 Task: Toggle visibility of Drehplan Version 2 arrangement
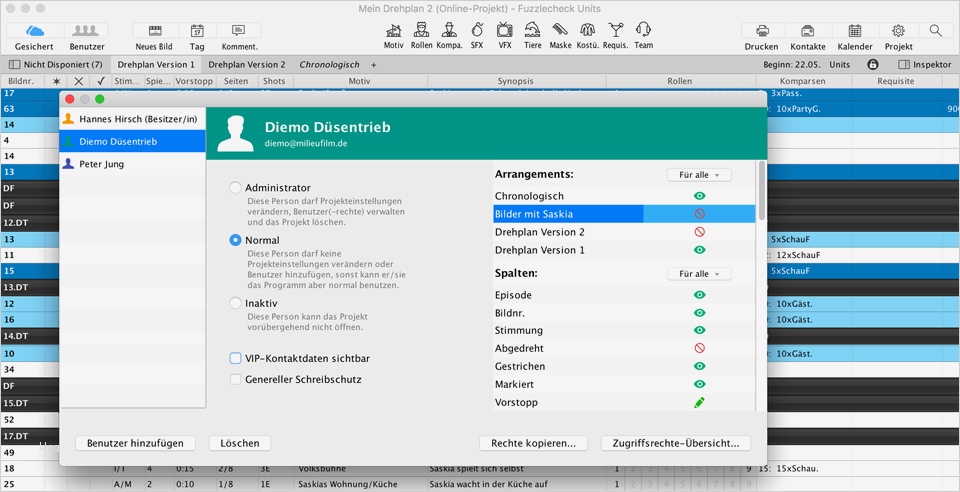(x=700, y=232)
